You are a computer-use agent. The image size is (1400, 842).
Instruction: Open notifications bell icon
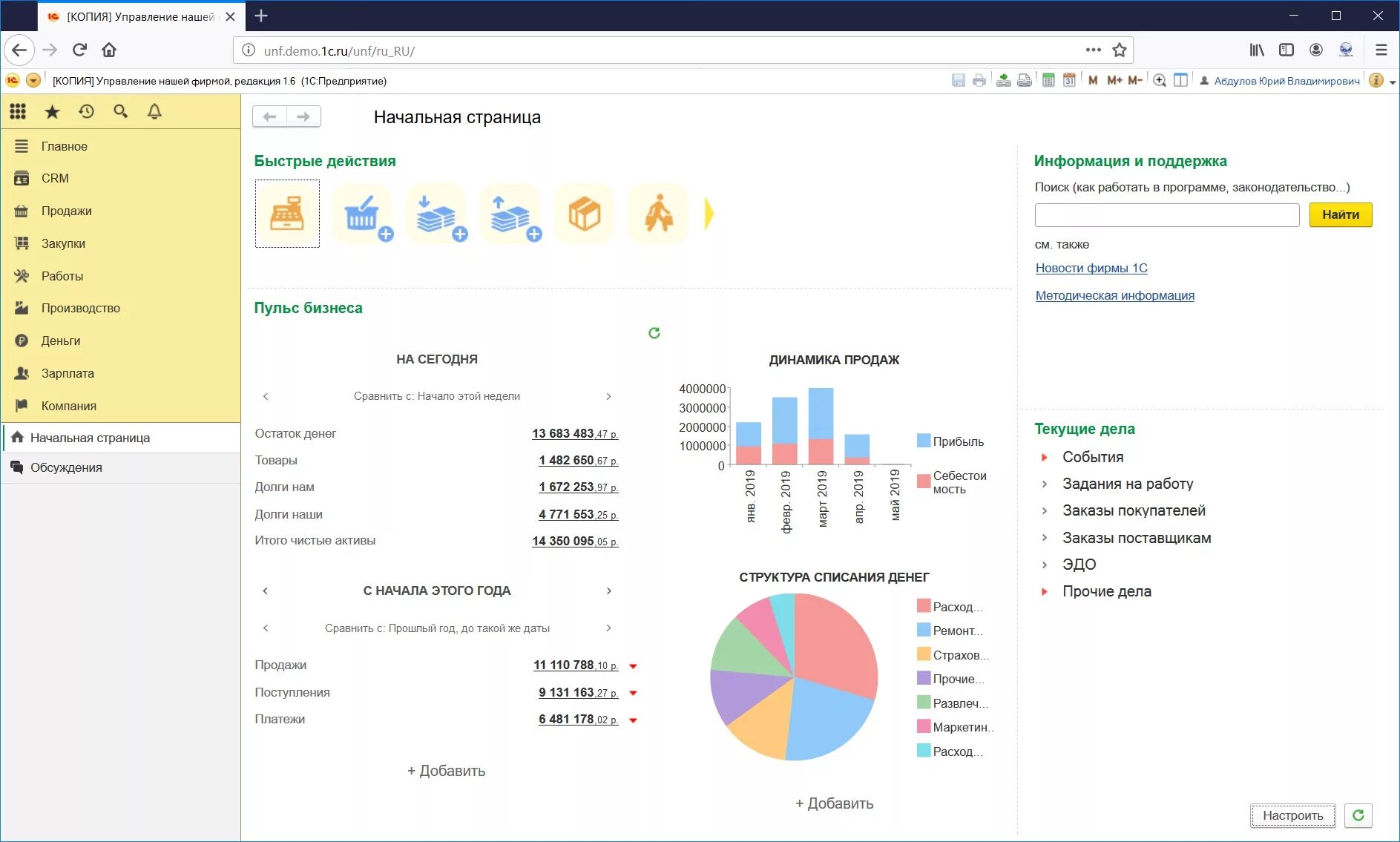[x=154, y=111]
